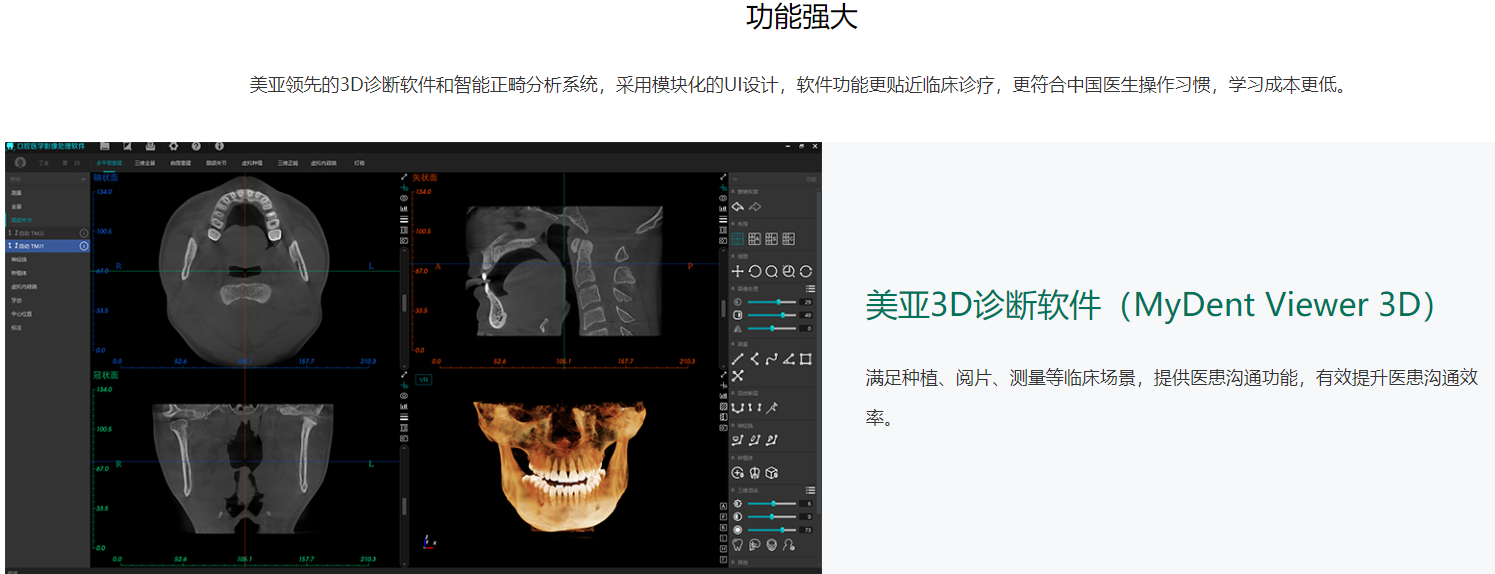1495x574 pixels.
Task: Switch to the 三维全景 tab
Action: point(145,163)
